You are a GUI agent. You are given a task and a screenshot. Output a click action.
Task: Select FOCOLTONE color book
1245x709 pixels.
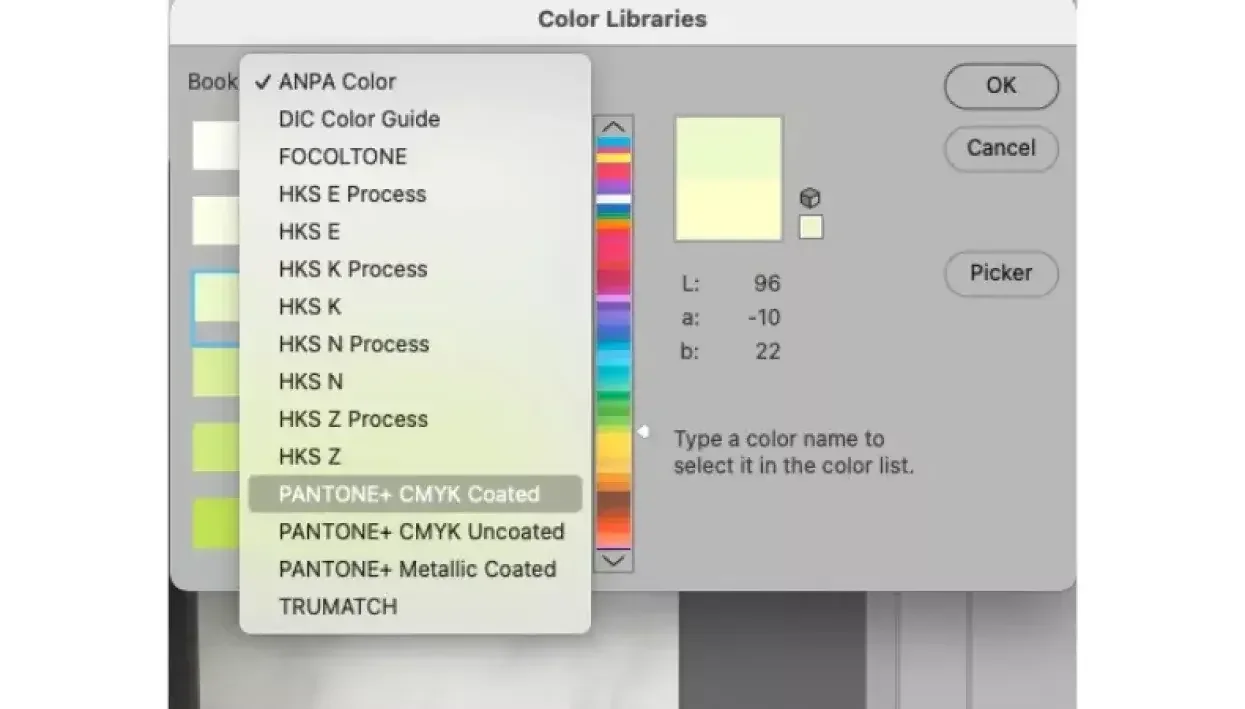(342, 157)
